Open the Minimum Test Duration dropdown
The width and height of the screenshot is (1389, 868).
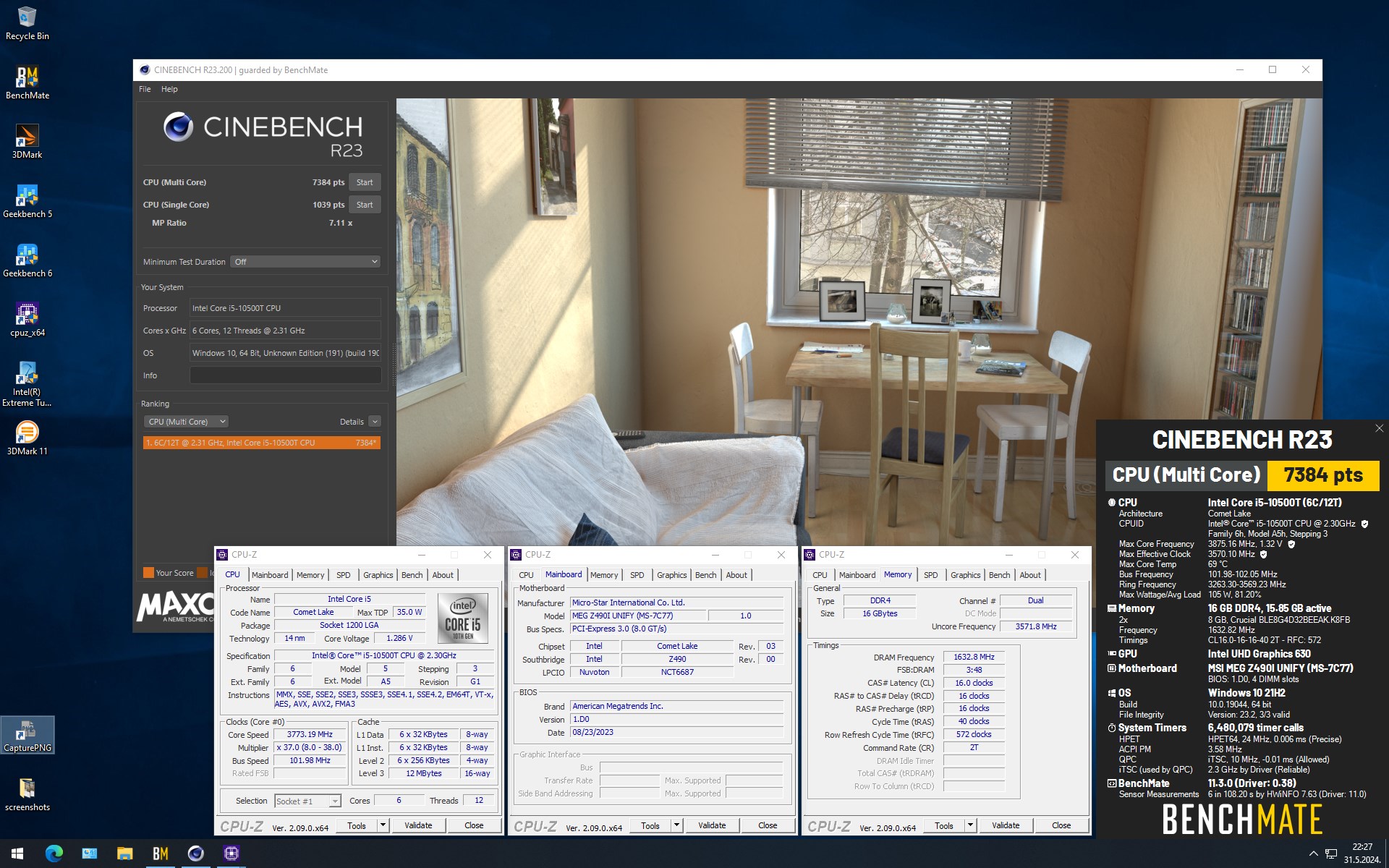click(306, 262)
